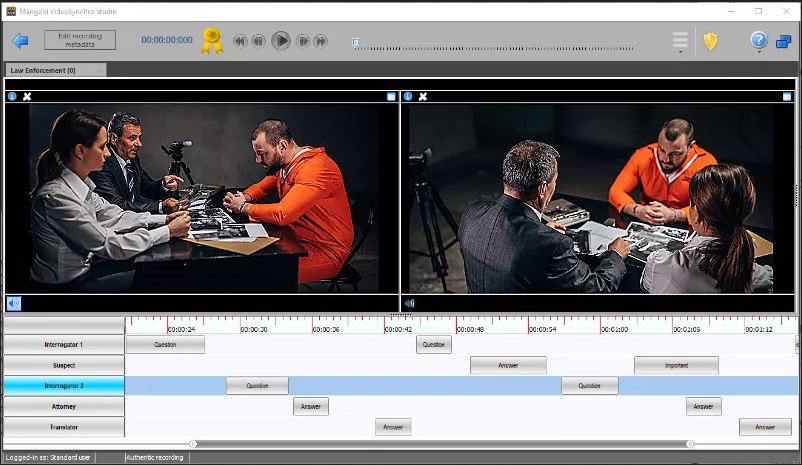Jump to recording start with rewind button
This screenshot has height=465, width=802.
coord(240,41)
